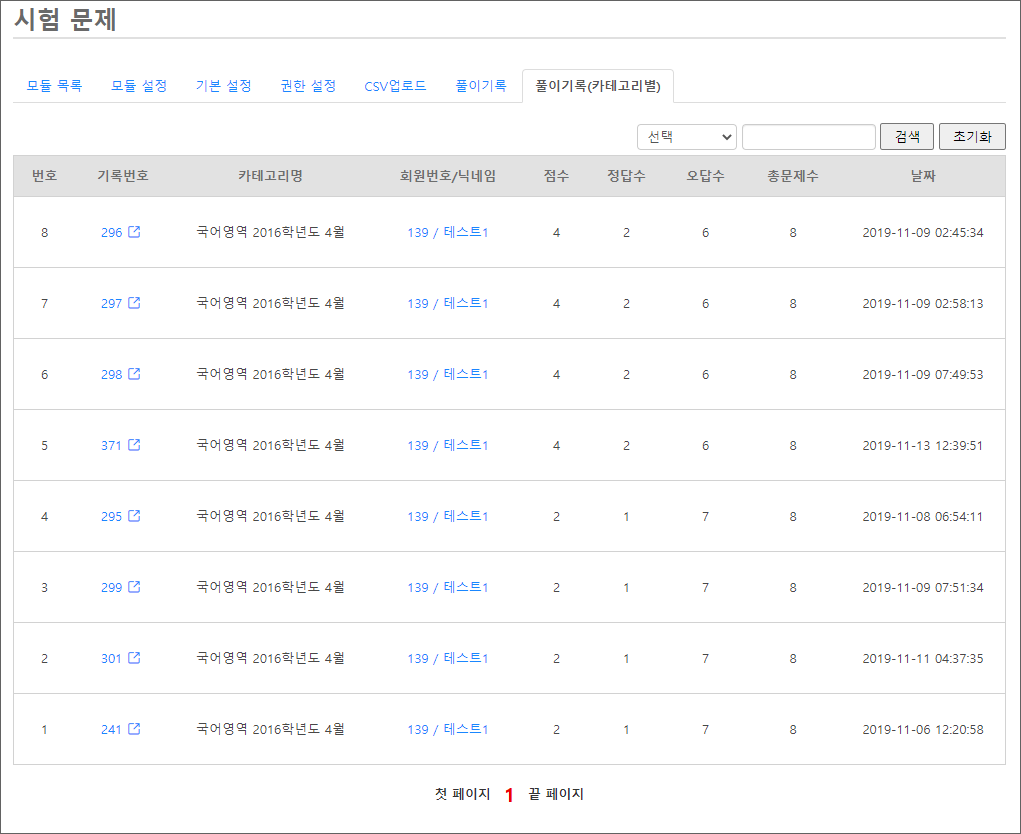Open the CSV업로드 tab
The height and width of the screenshot is (834, 1021).
pos(395,86)
